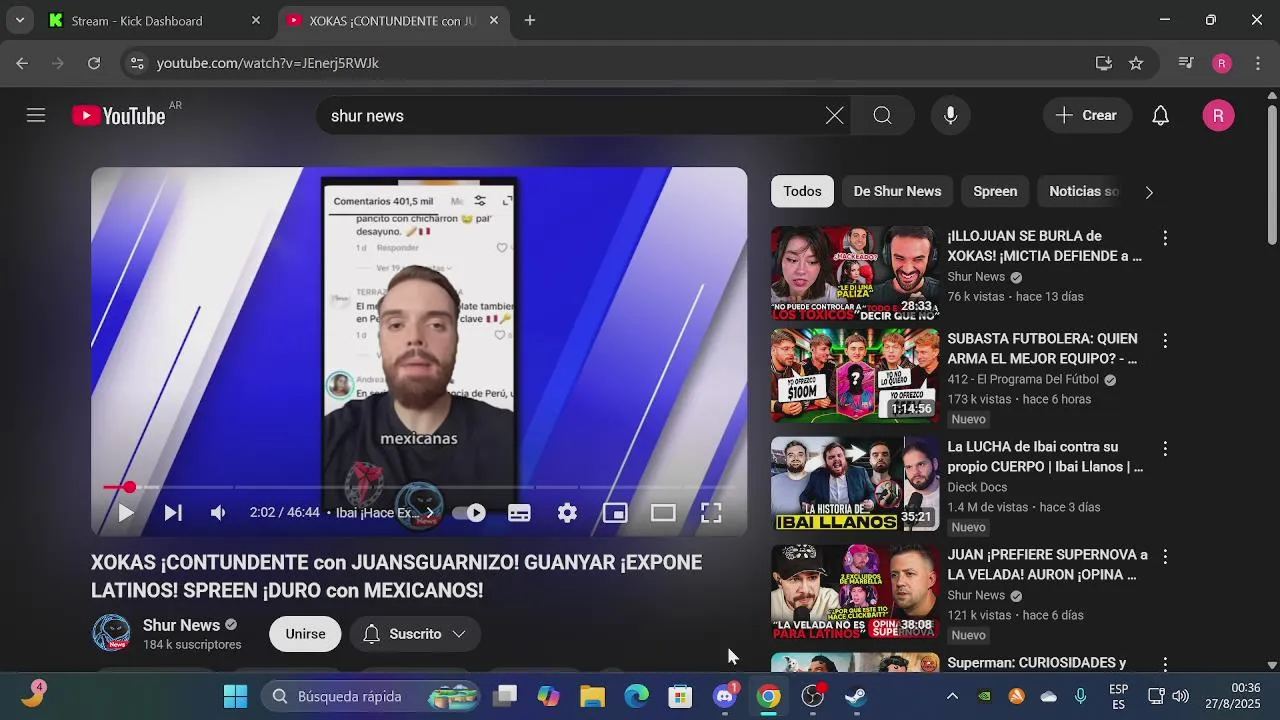The width and height of the screenshot is (1280, 720).
Task: Open Chrome media controls icon
Action: click(1186, 63)
